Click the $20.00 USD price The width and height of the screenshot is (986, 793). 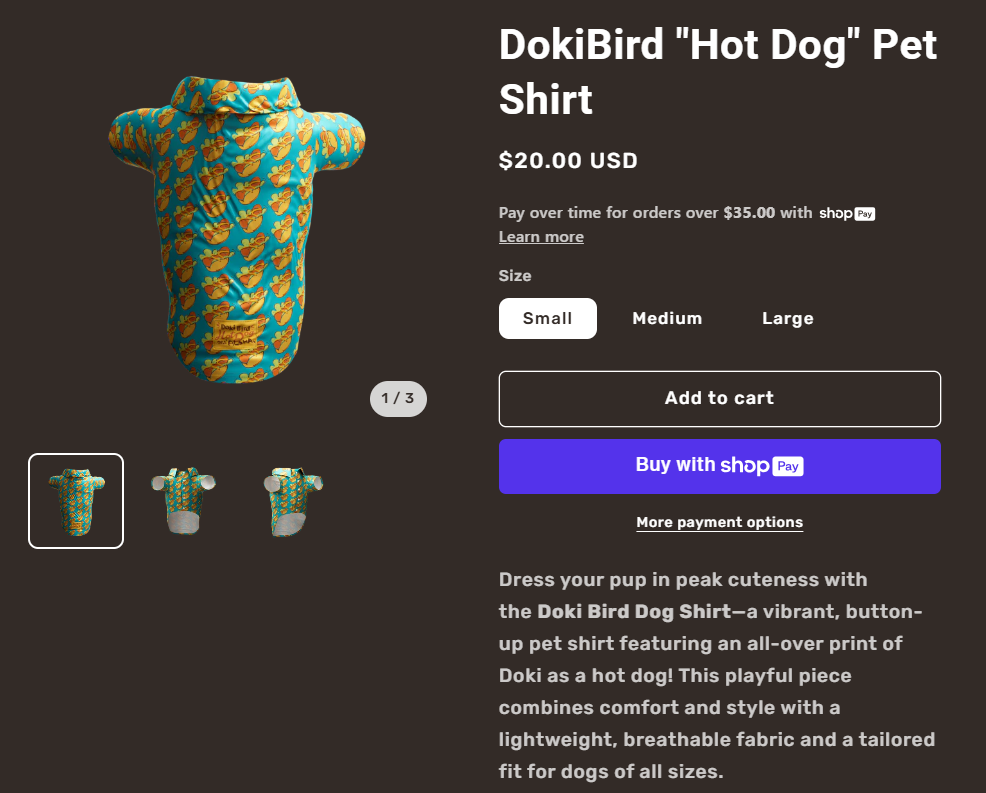pos(568,161)
